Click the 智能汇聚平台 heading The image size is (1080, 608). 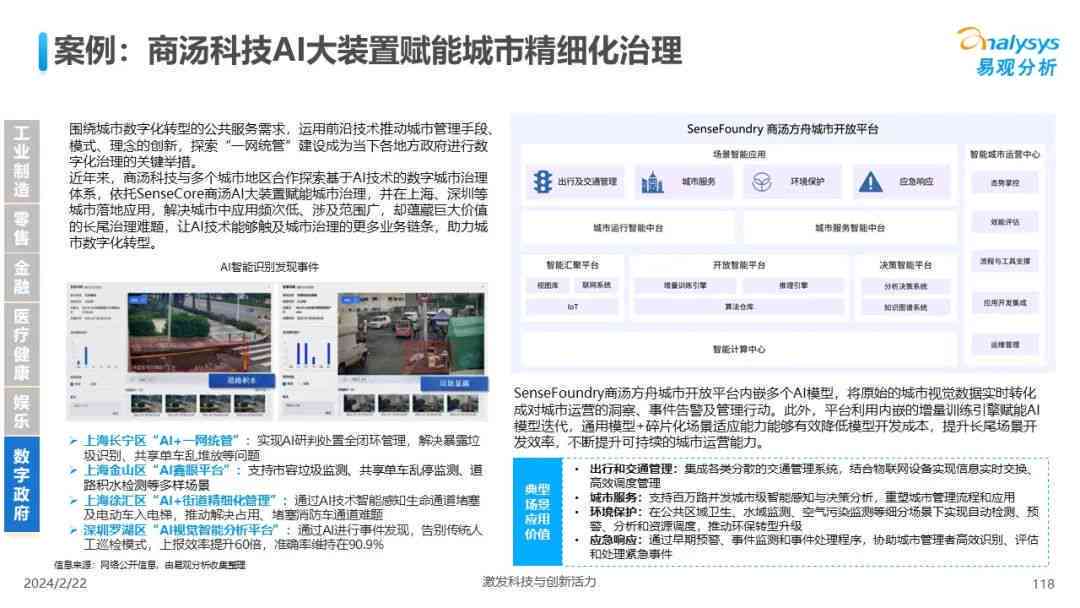pos(572,265)
